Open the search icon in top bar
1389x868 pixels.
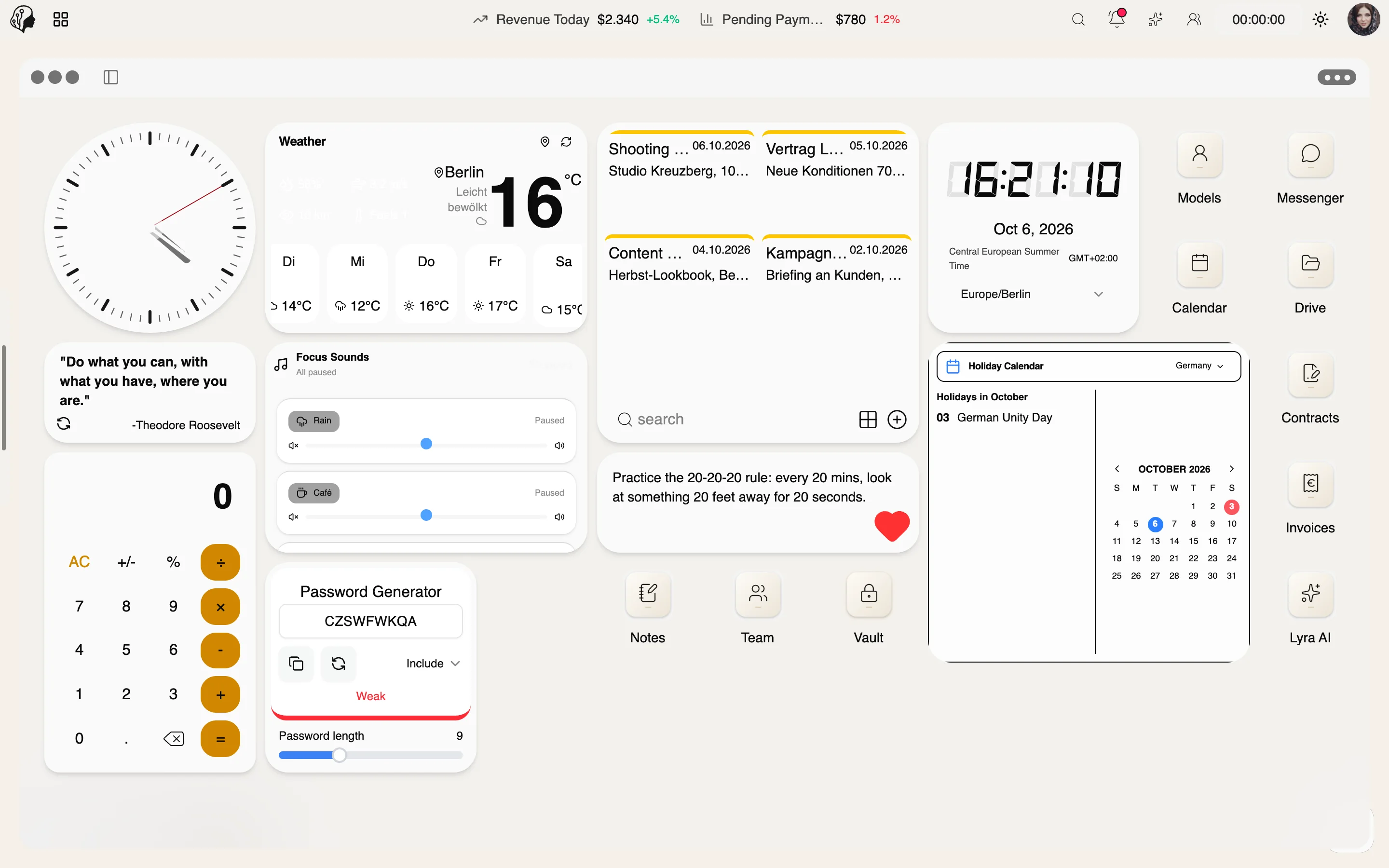(1078, 19)
